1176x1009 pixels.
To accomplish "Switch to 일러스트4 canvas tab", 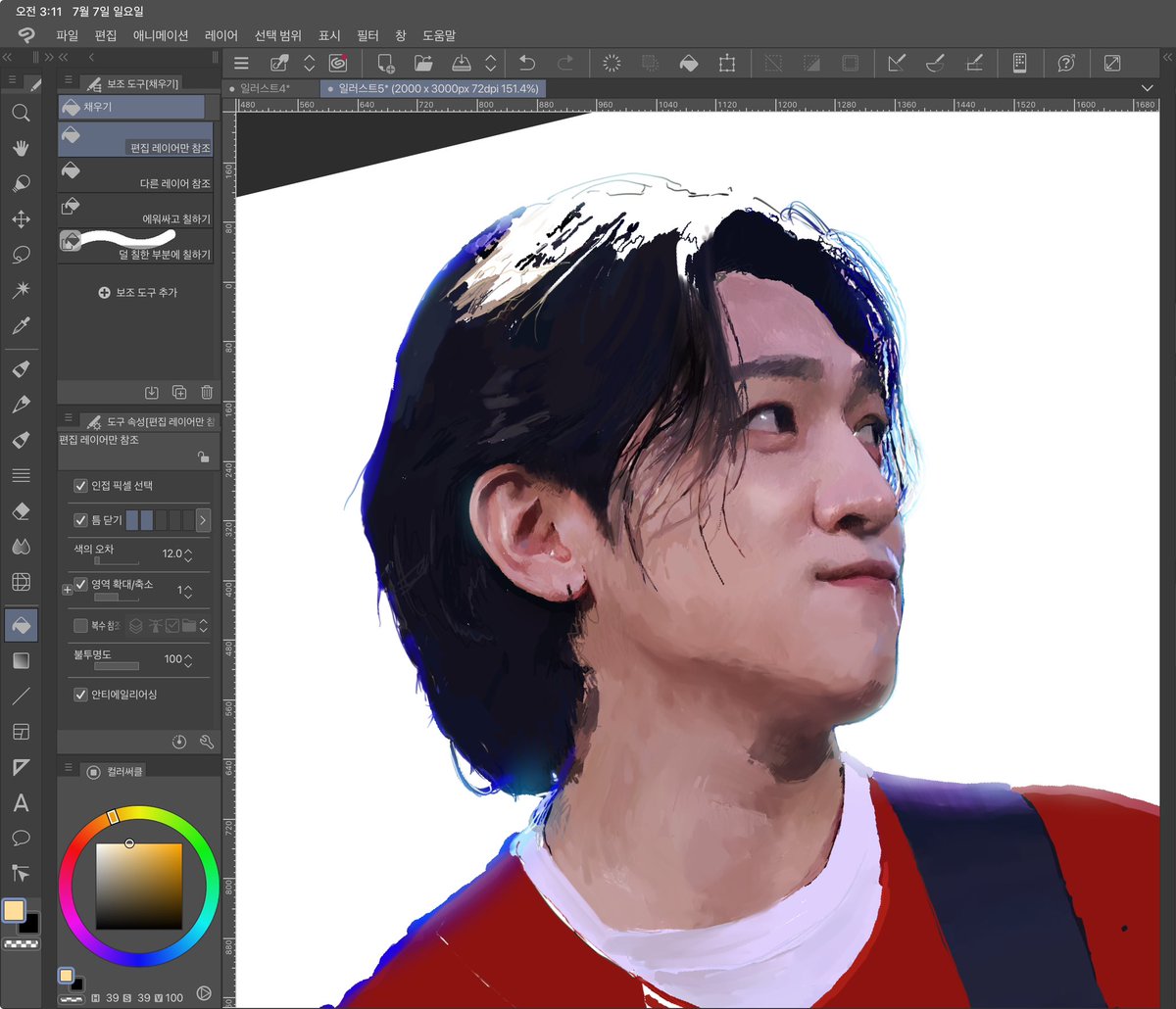I will coord(272,88).
